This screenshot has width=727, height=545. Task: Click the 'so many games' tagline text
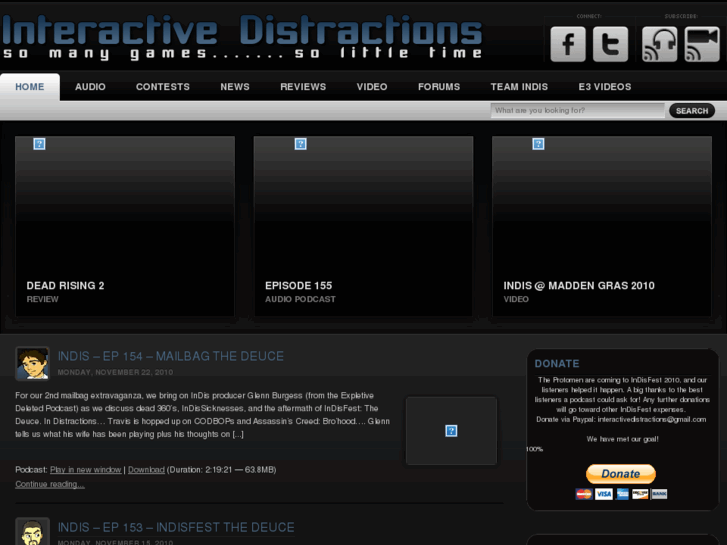click(104, 54)
